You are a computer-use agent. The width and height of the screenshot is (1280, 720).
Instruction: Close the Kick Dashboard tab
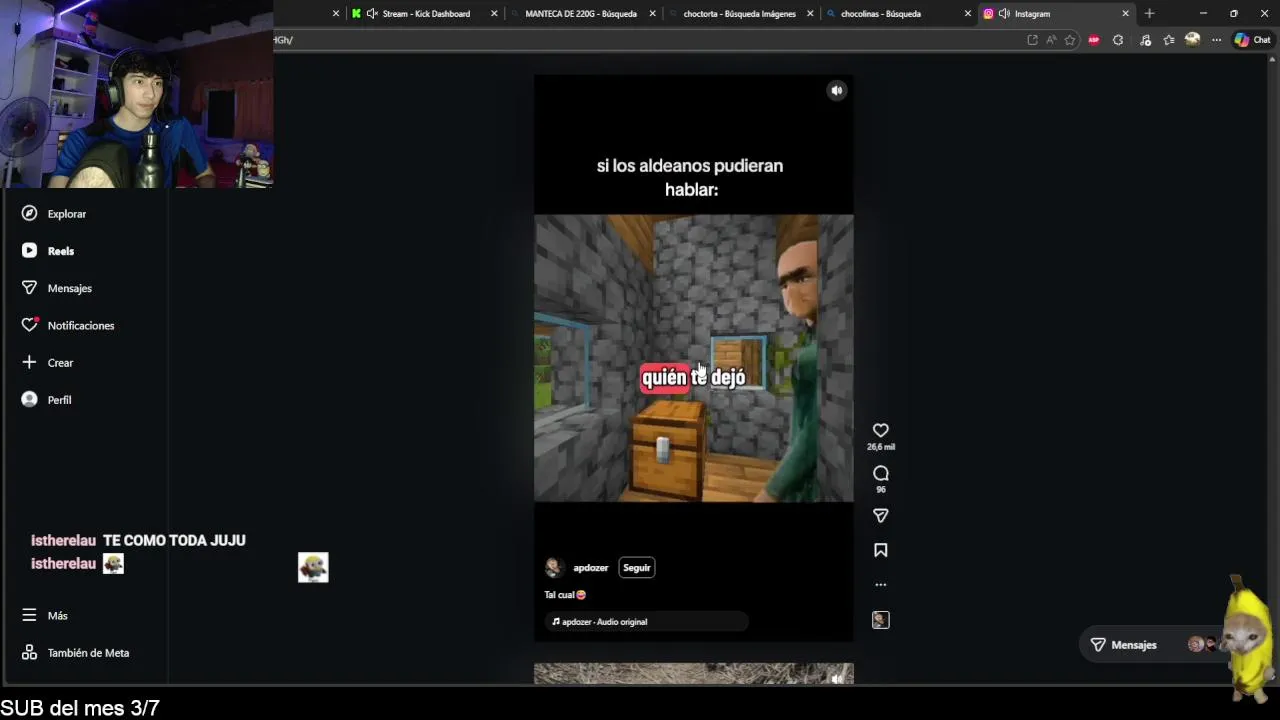pyautogui.click(x=494, y=14)
